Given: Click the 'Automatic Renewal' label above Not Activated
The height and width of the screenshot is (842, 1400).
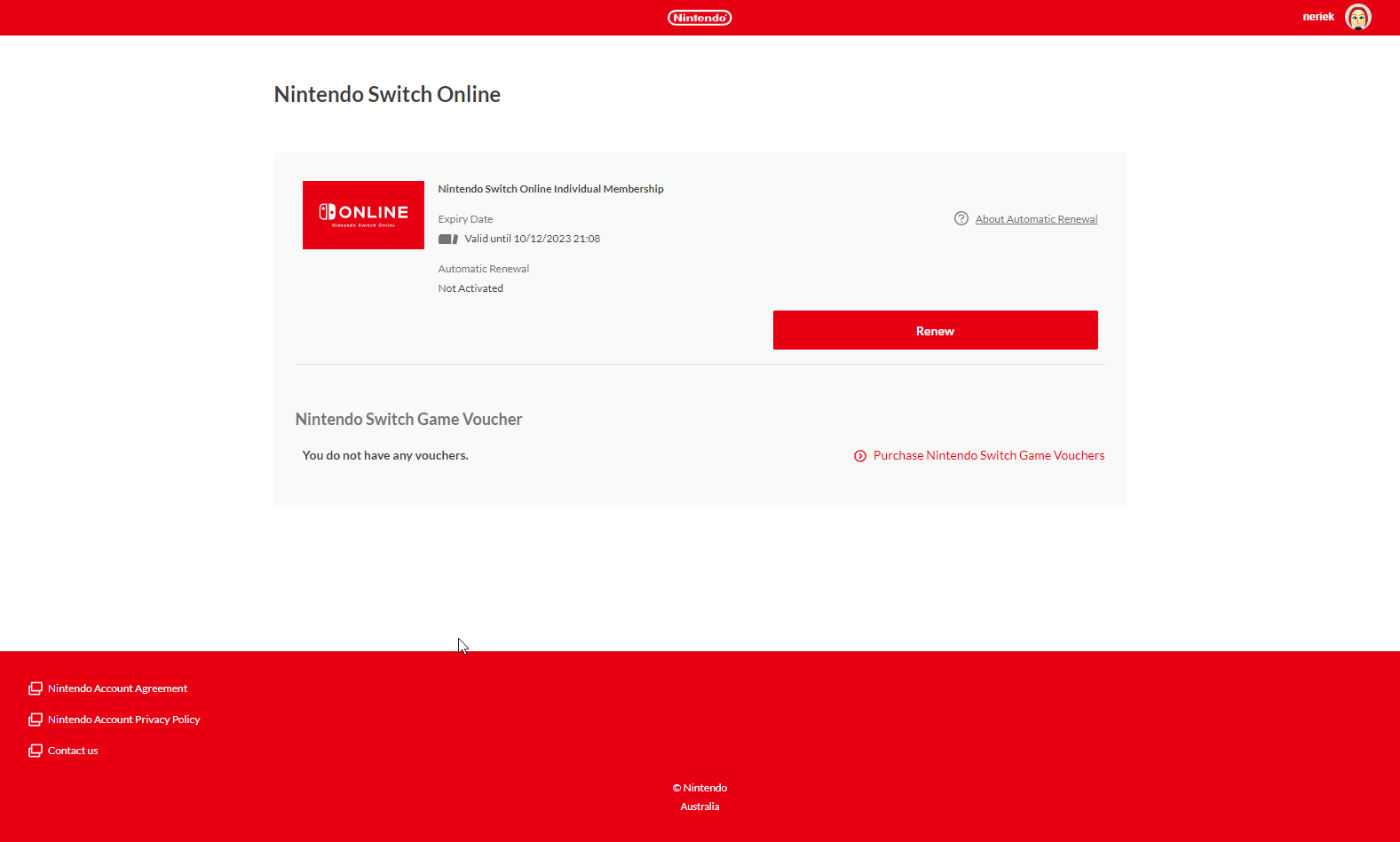Looking at the screenshot, I should (x=483, y=269).
